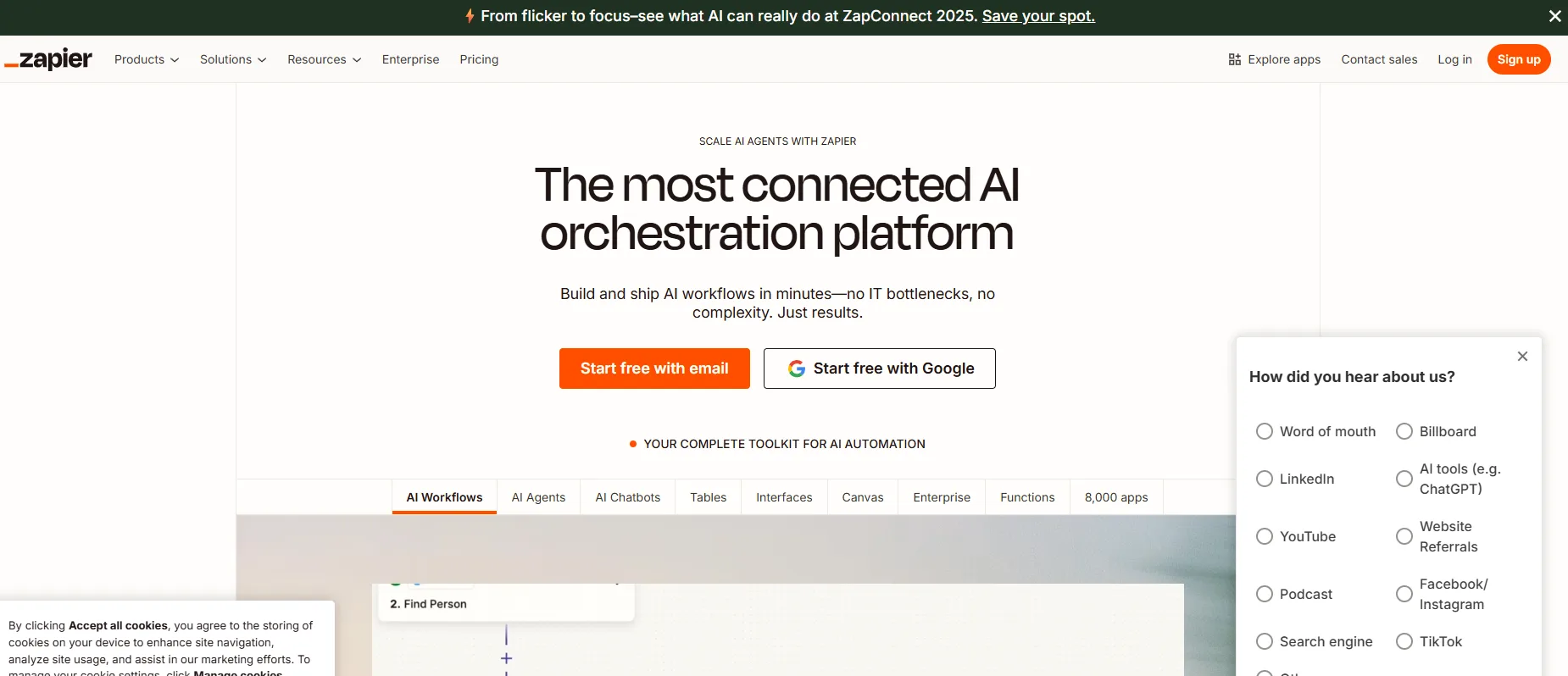
Task: Switch to the AI Agents tab
Action: click(x=538, y=497)
